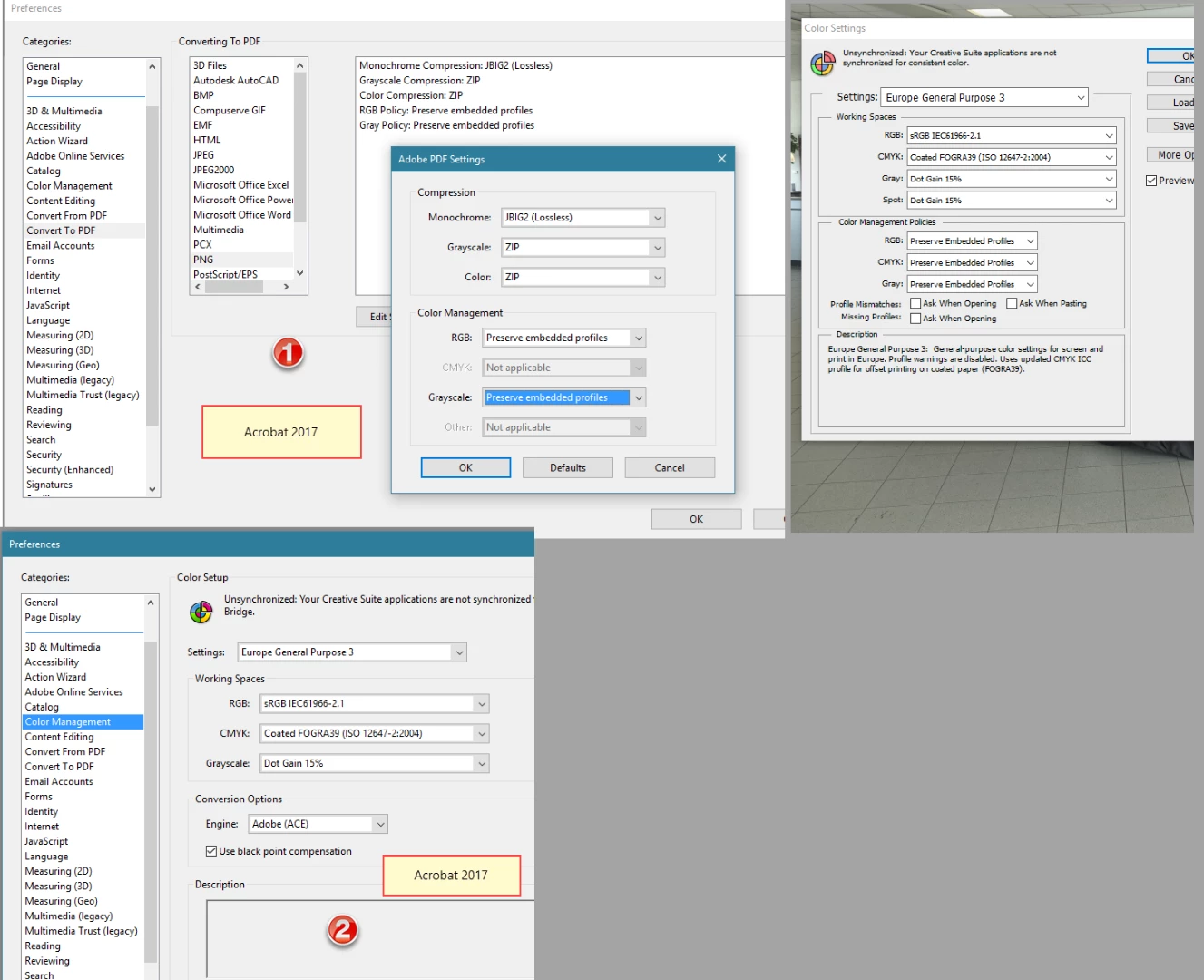Open Spot Dot Gain 15% dropdown
Viewport: 1204px width, 980px height.
[1012, 201]
